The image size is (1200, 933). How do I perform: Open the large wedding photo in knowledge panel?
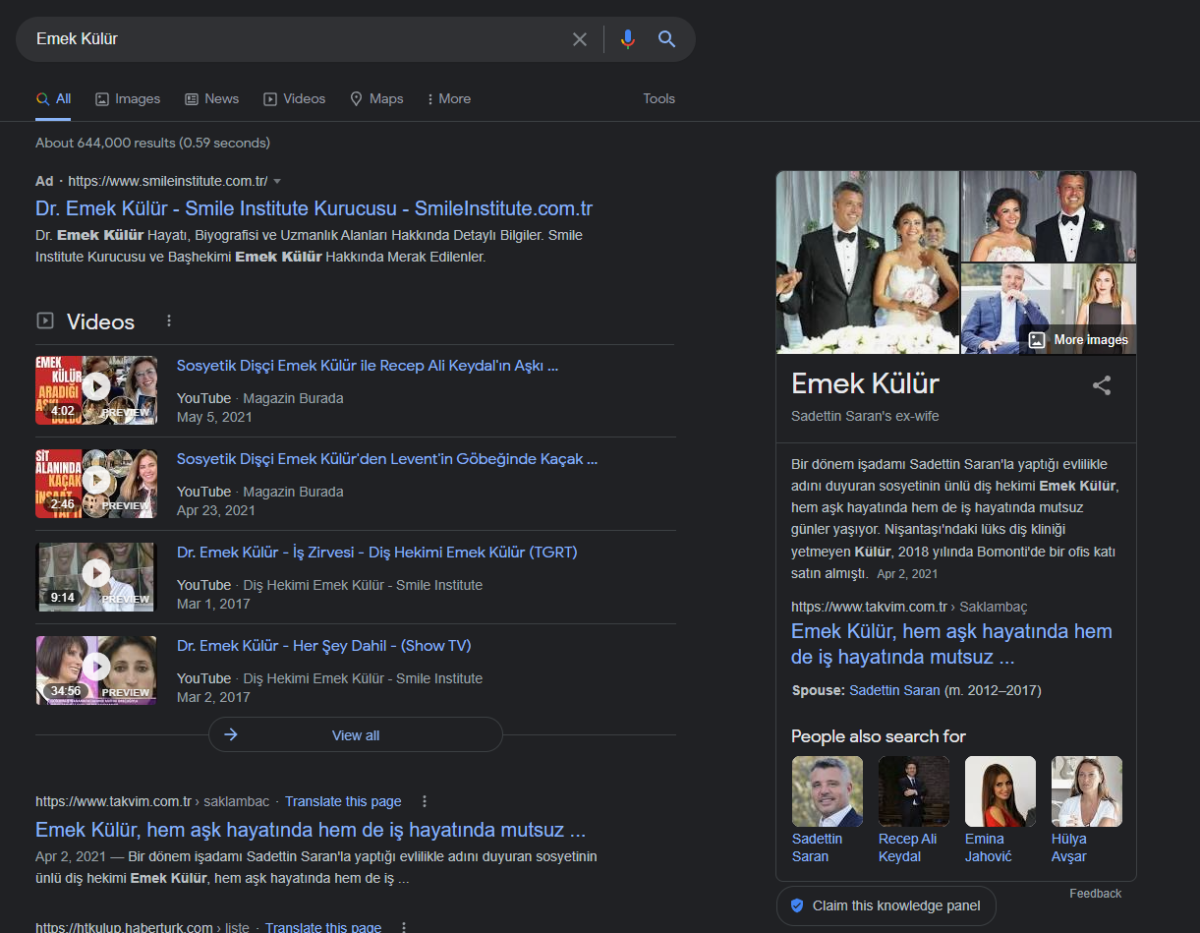click(868, 262)
